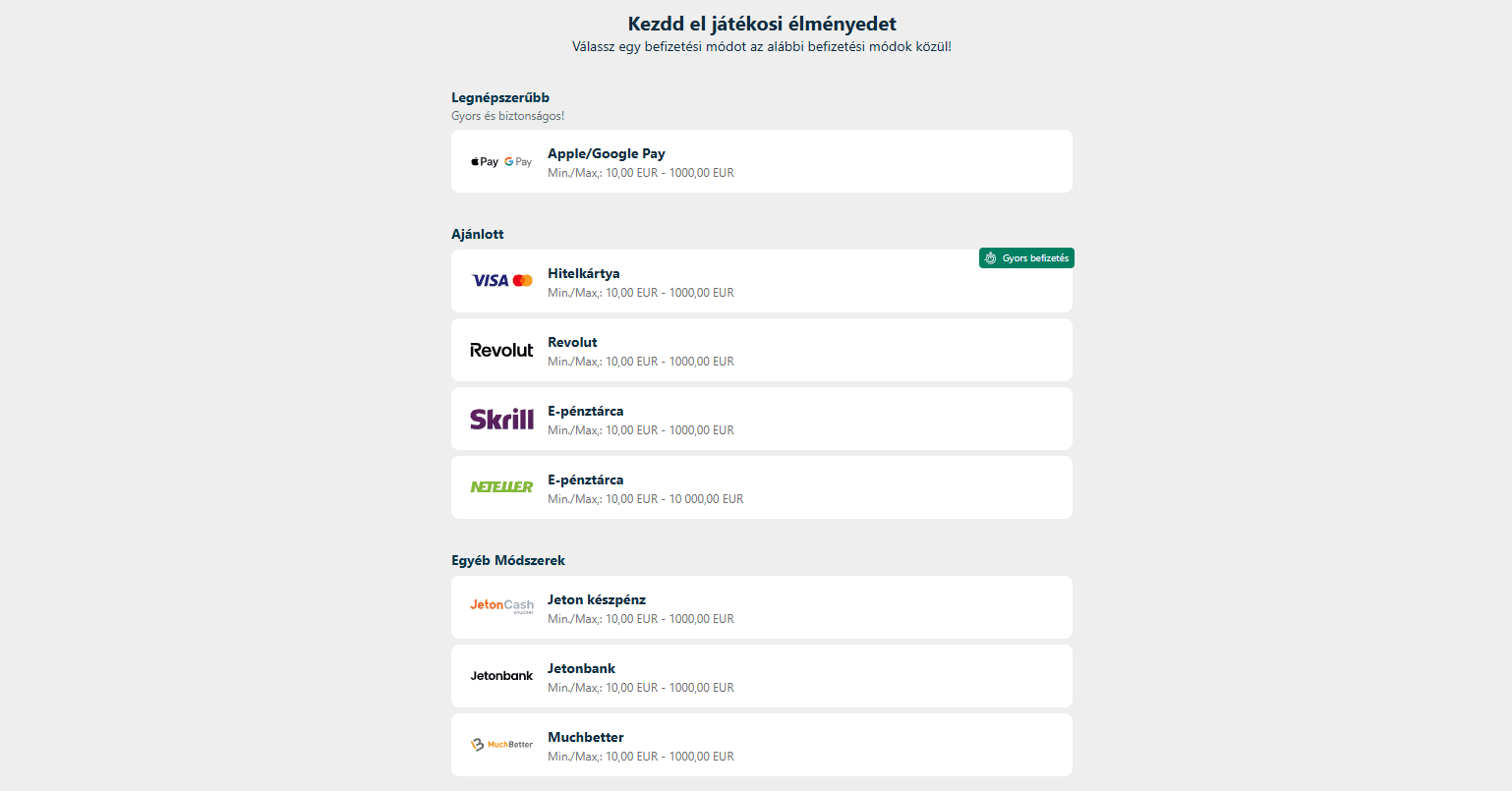Click the Skrill logo
Image resolution: width=1512 pixels, height=791 pixels.
(x=501, y=420)
